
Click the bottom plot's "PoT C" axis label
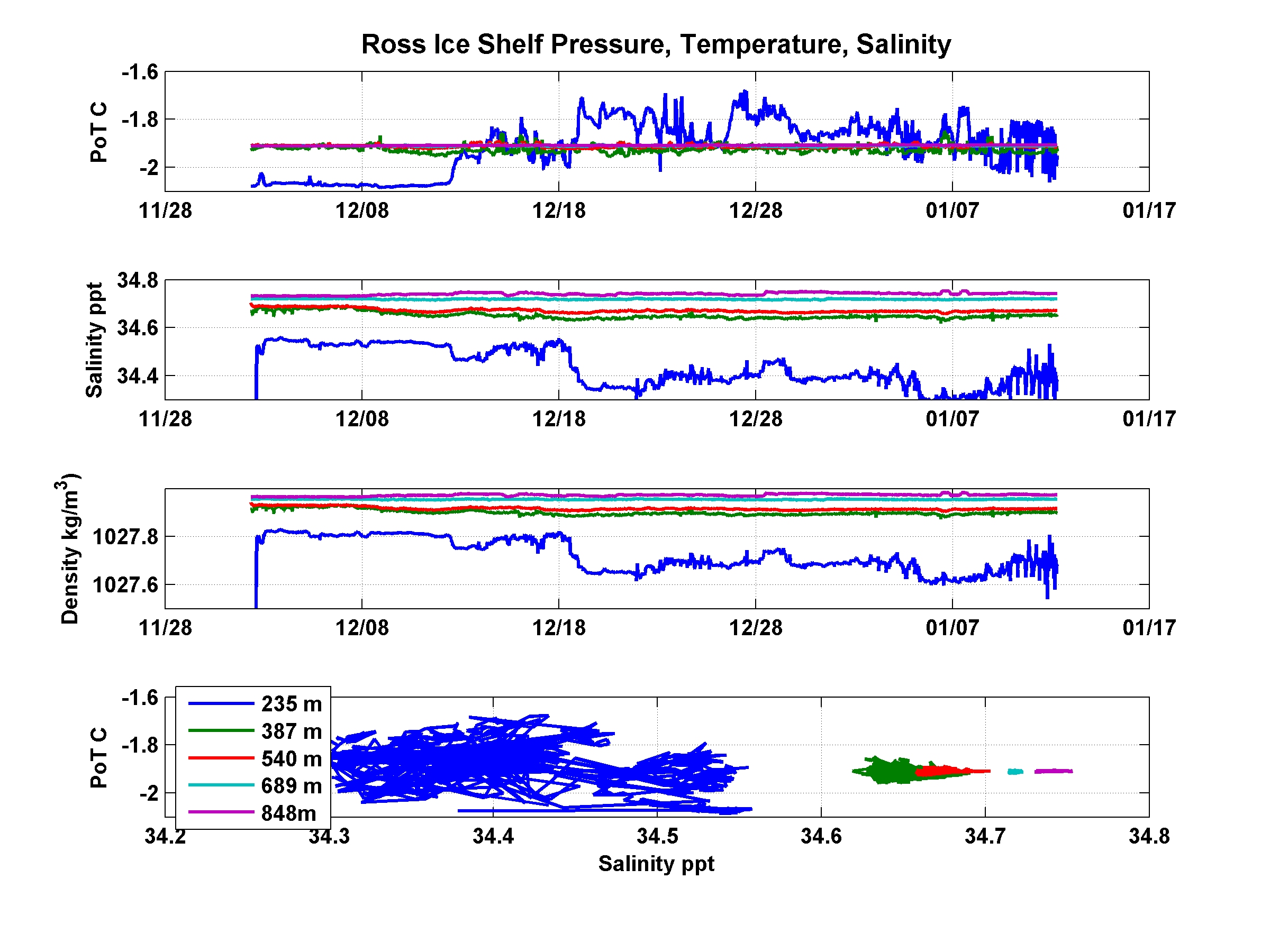(99, 757)
